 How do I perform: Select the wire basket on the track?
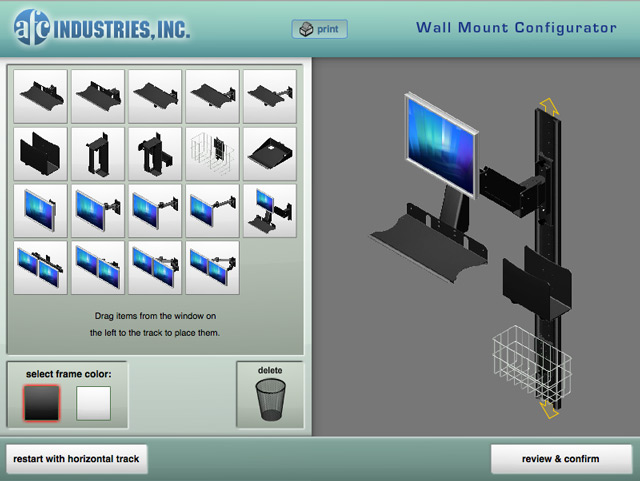pos(532,365)
